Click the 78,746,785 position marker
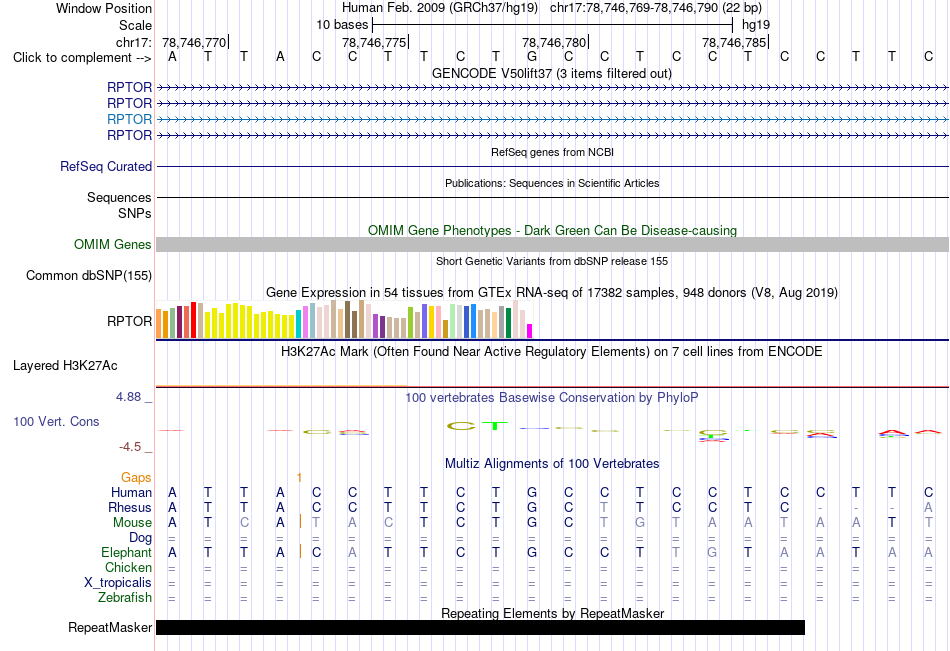This screenshot has height=651, width=950. [x=734, y=42]
